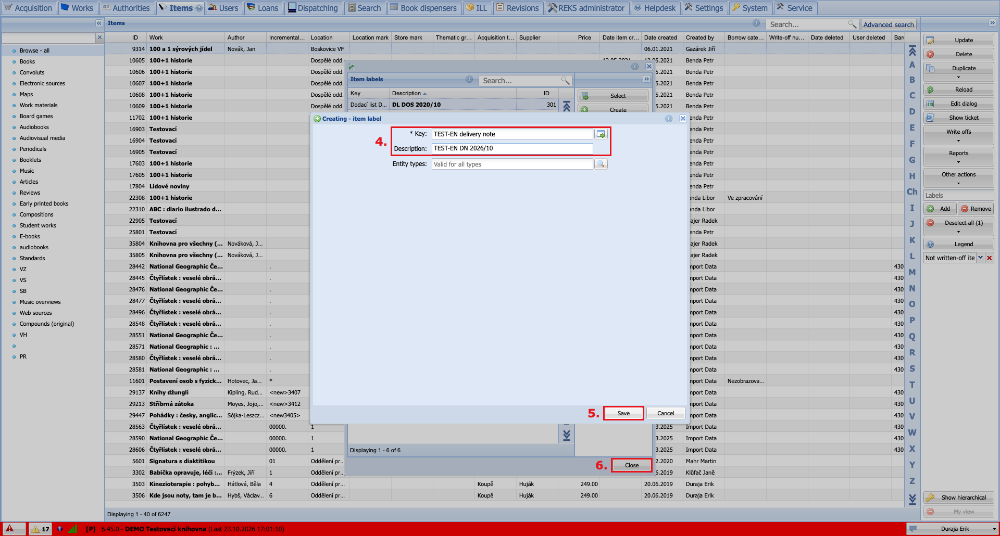Save the new item label

624,413
